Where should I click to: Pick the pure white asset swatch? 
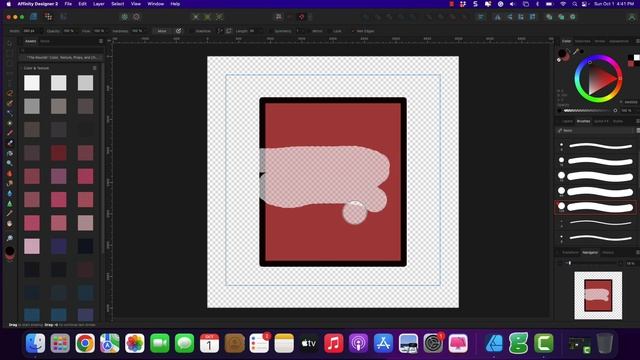[32, 83]
